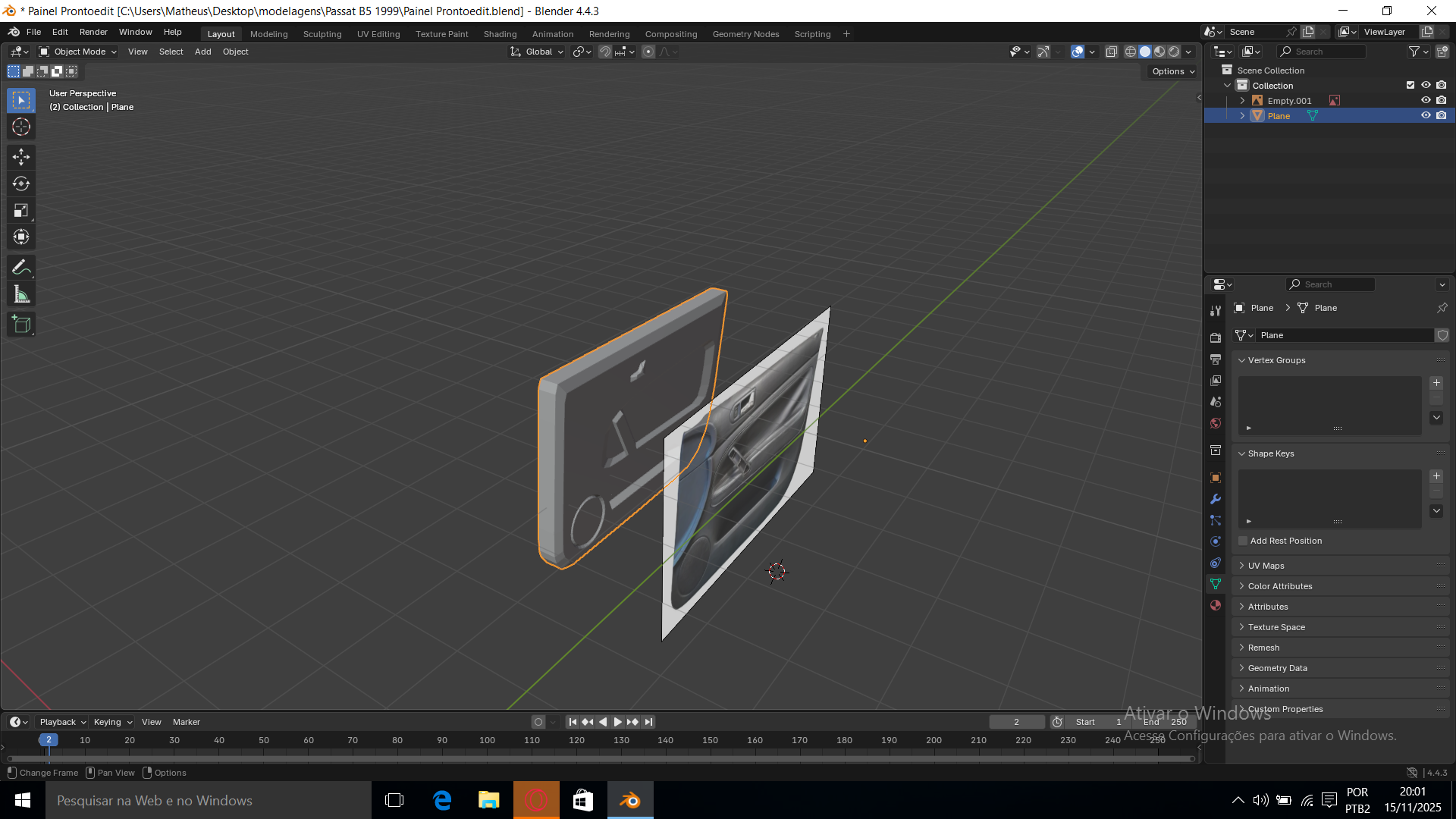Activate the Annotate pencil tool
Image resolution: width=1456 pixels, height=819 pixels.
point(21,267)
